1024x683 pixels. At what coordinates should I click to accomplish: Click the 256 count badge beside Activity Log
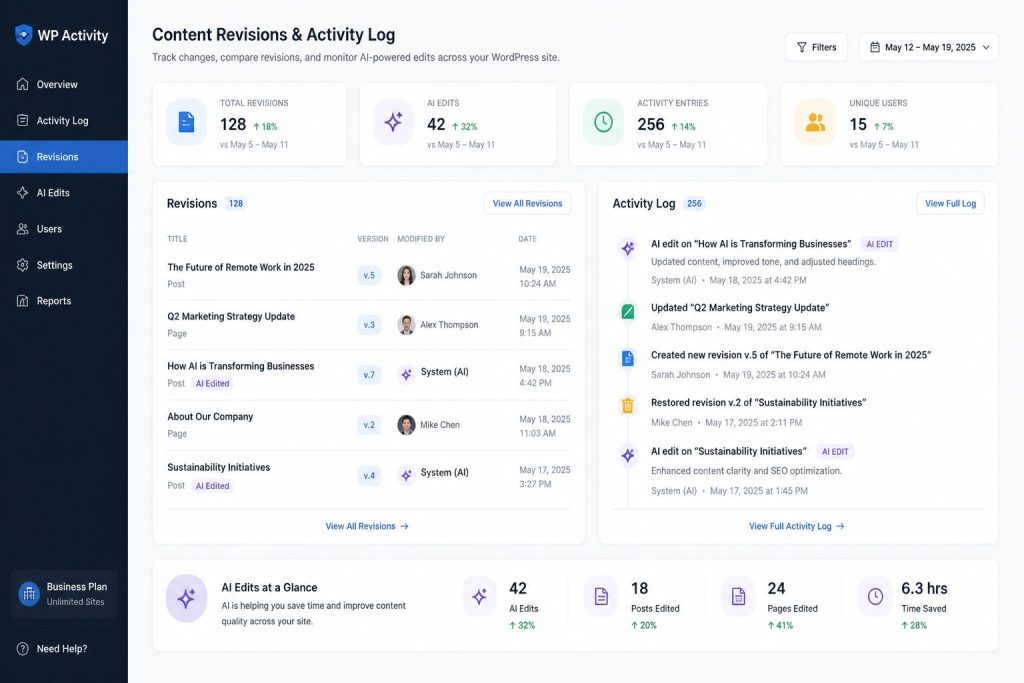click(694, 203)
